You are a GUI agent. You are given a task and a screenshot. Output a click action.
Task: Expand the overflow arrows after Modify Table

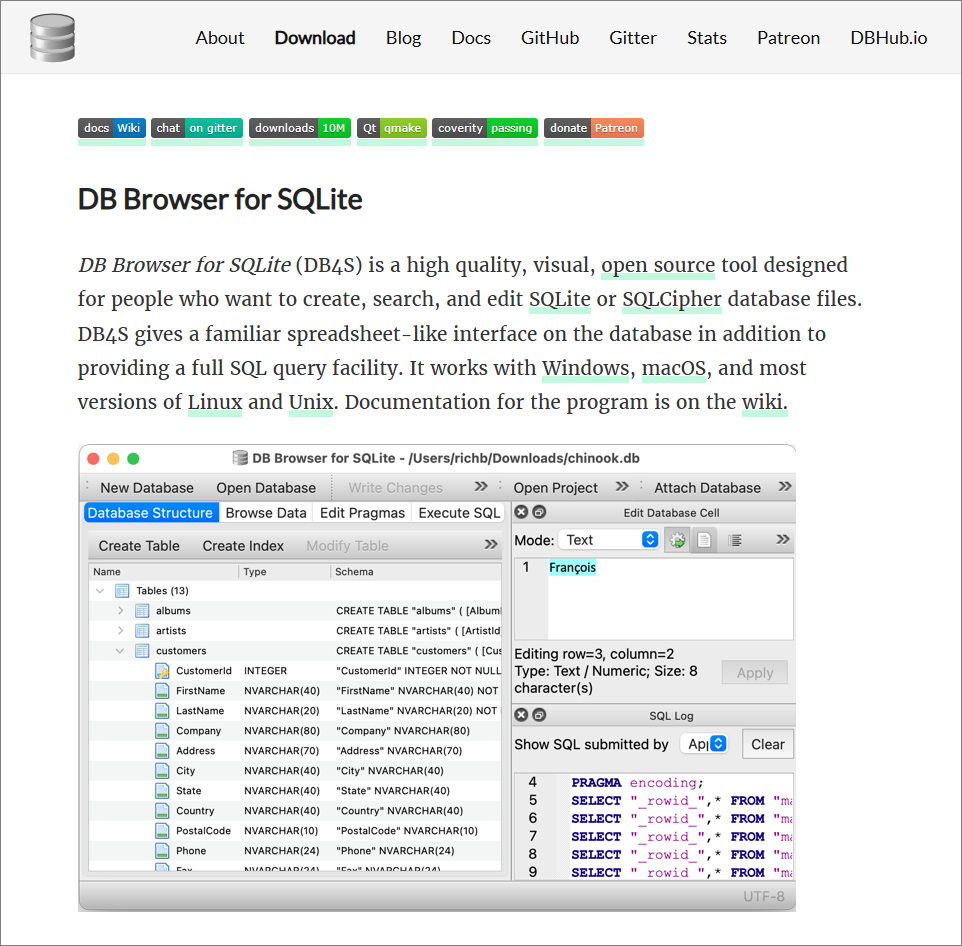491,545
